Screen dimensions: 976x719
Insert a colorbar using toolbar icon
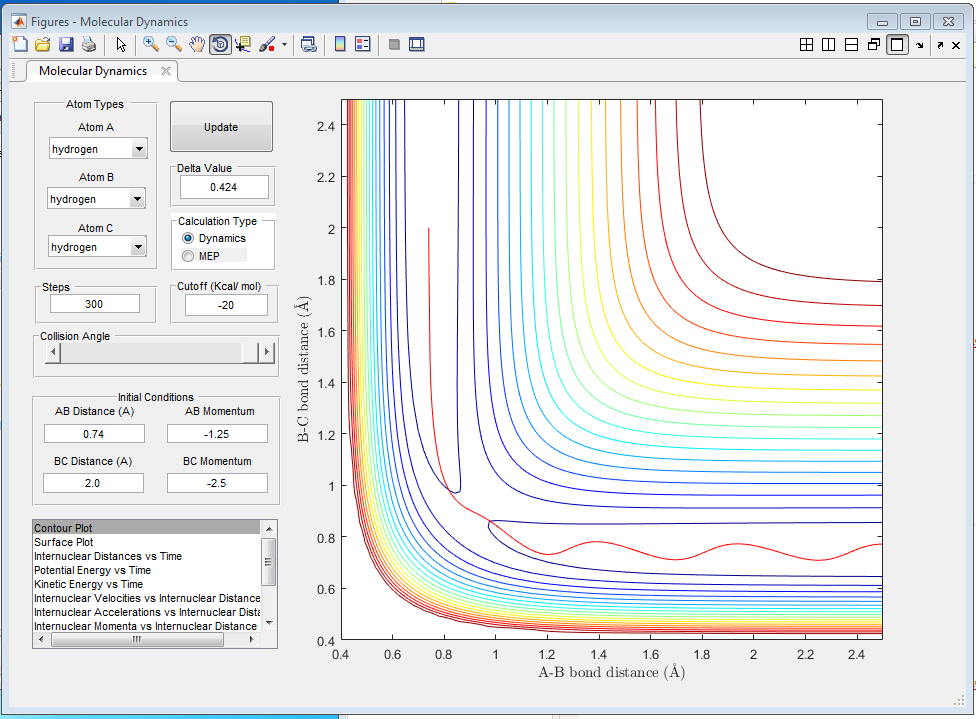[x=340, y=44]
